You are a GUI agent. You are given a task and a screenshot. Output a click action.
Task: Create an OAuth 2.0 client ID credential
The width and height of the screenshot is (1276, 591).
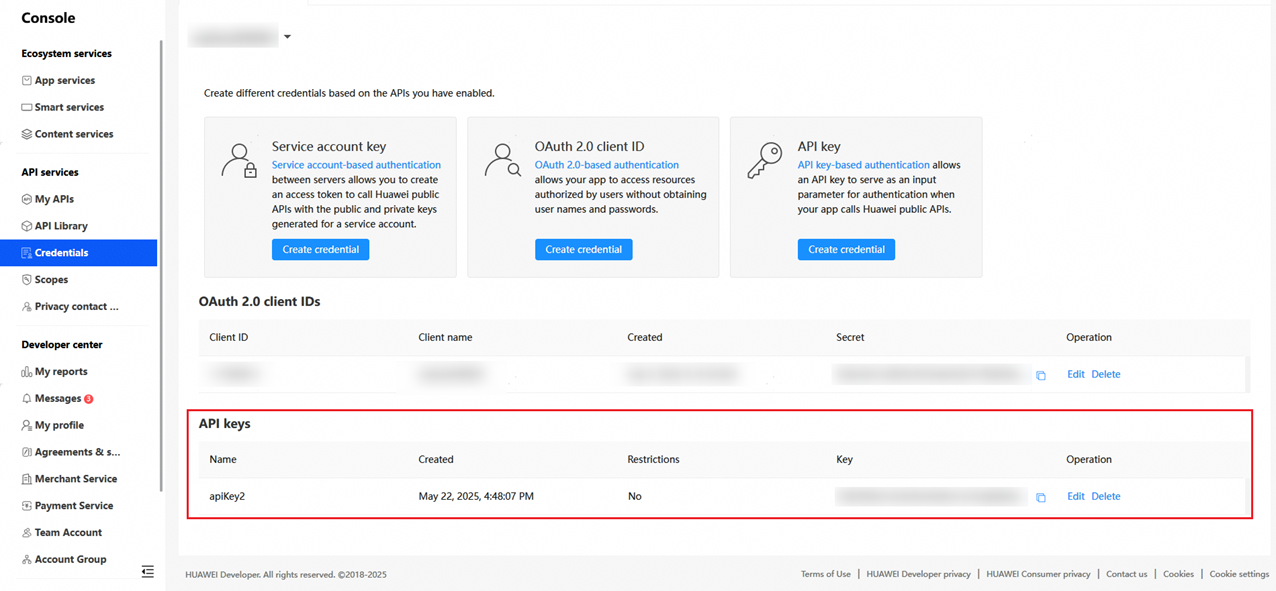584,249
